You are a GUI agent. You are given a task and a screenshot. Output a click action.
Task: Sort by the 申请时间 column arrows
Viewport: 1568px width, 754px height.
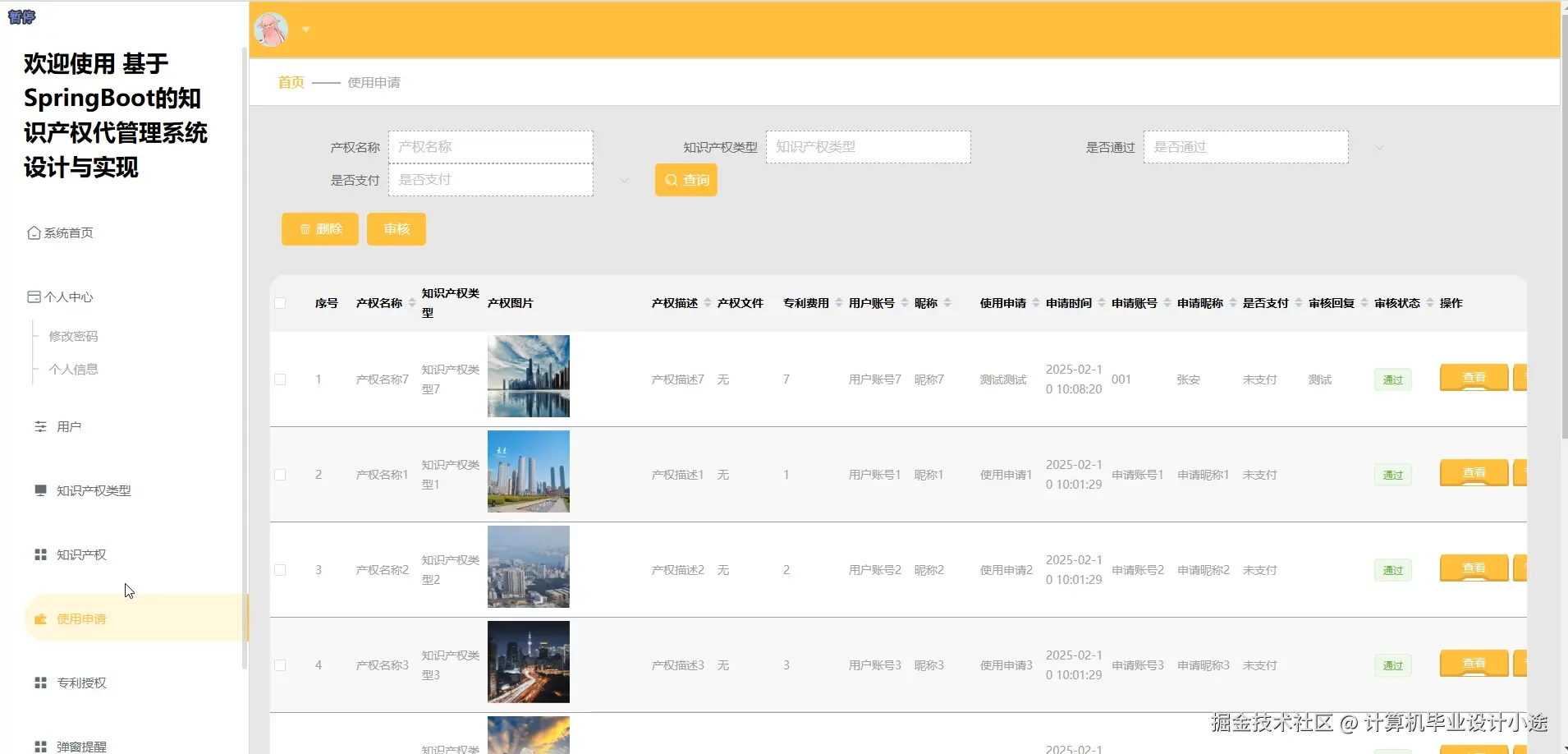(1102, 303)
